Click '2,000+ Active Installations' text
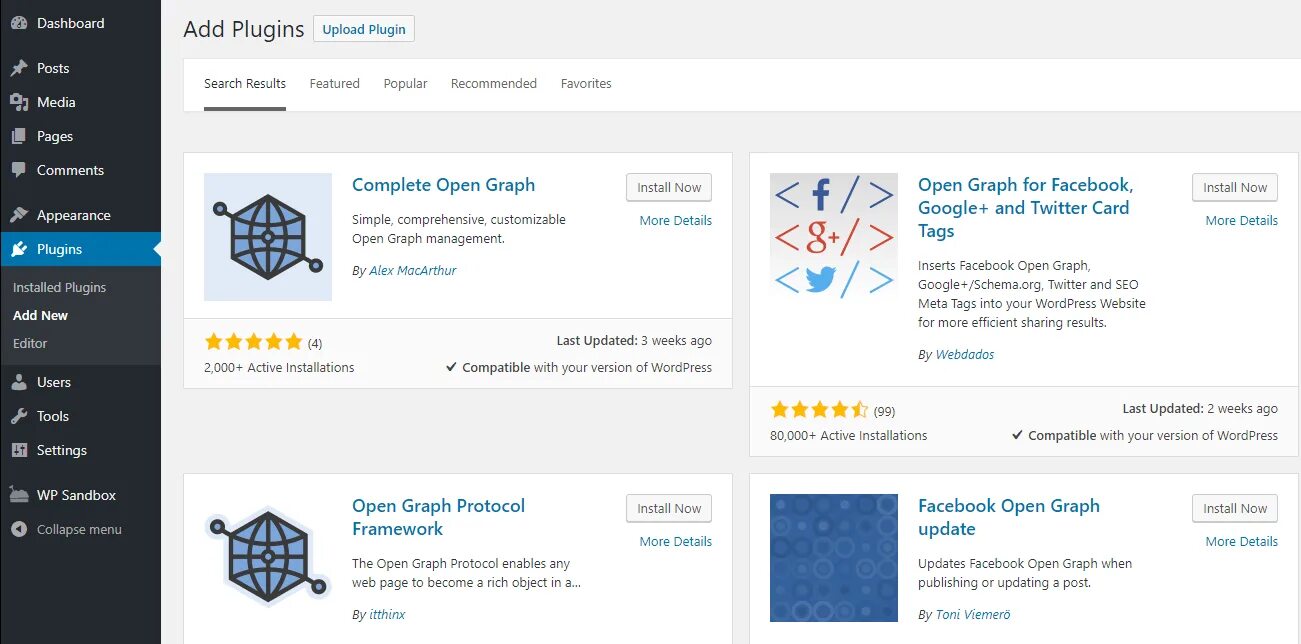The width and height of the screenshot is (1301, 644). (x=279, y=367)
